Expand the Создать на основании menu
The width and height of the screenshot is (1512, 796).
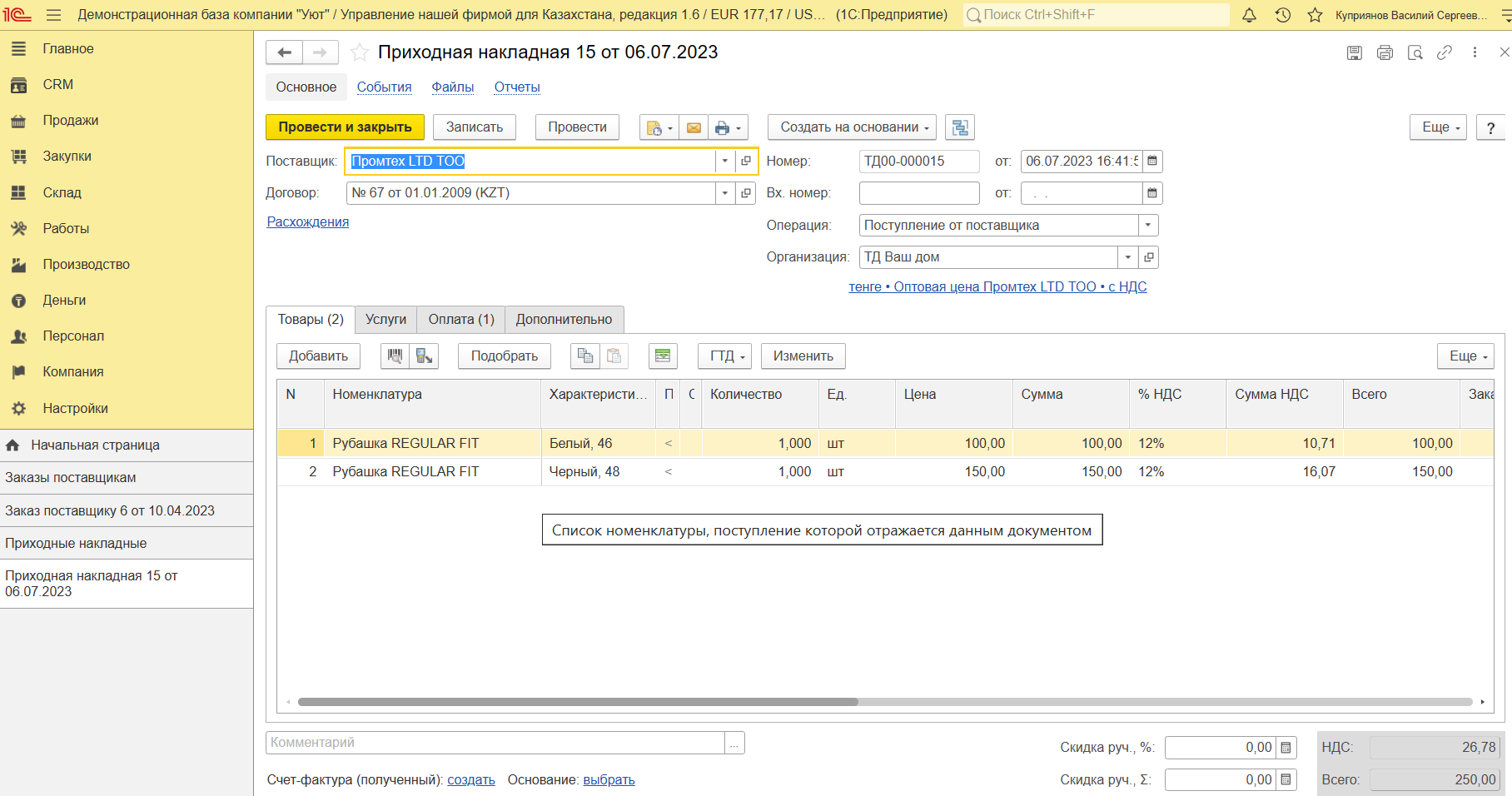851,127
